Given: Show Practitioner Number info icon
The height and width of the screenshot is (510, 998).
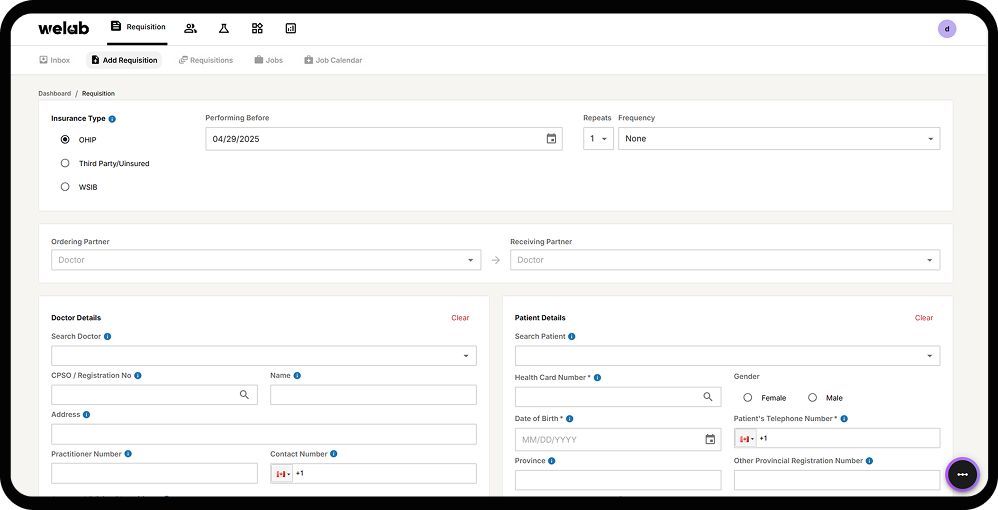Looking at the screenshot, I should pyautogui.click(x=128, y=454).
